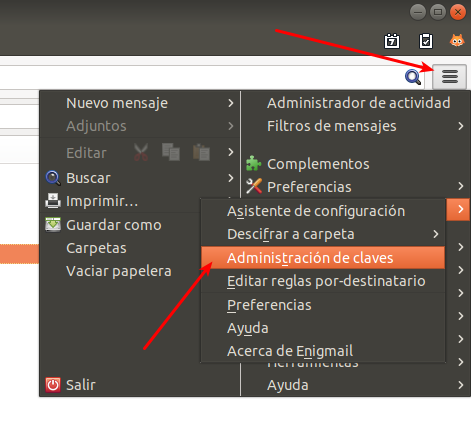The width and height of the screenshot is (471, 441).
Task: Click the orange fox icon
Action: tap(457, 41)
